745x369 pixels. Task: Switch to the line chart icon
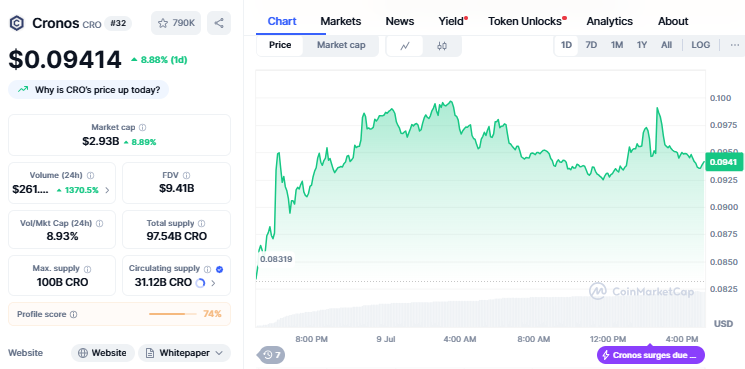click(x=405, y=46)
